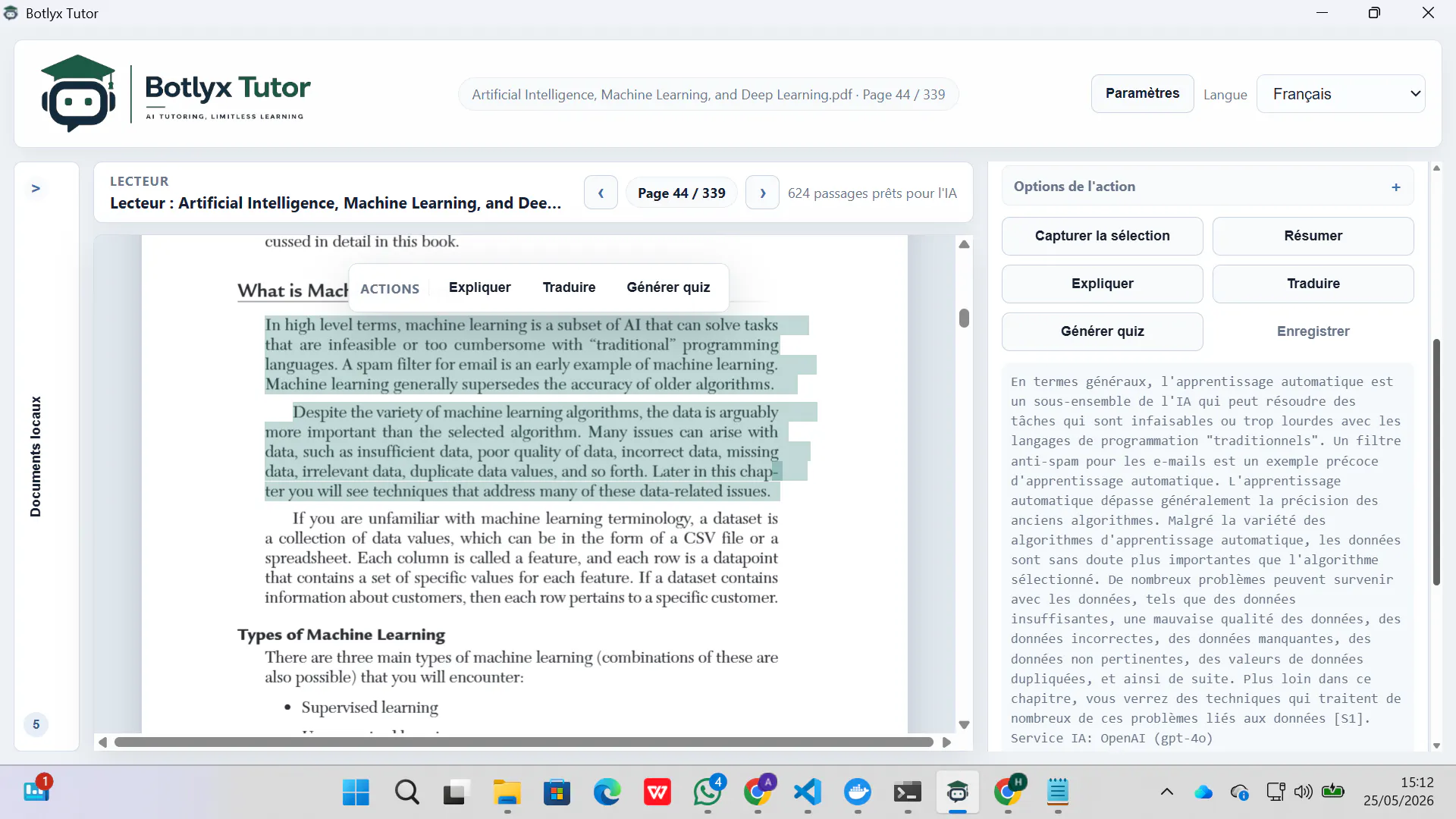This screenshot has height=819, width=1456.
Task: Click the Supervised learning bullet
Action: click(x=369, y=708)
